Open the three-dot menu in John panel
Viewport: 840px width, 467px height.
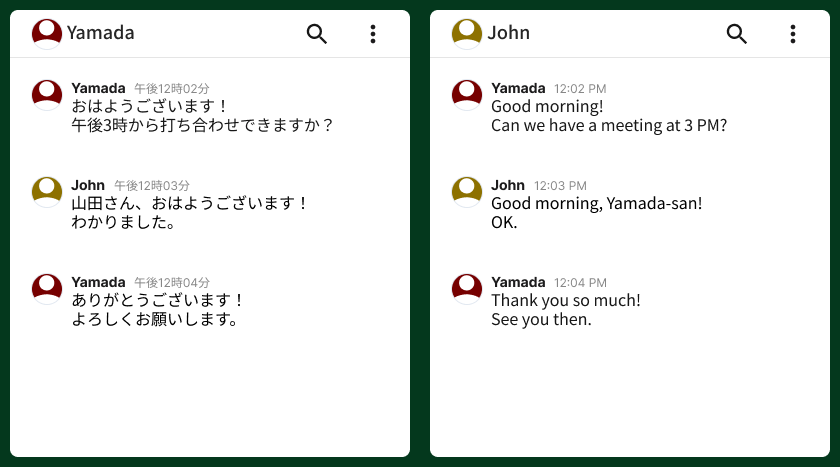click(793, 34)
